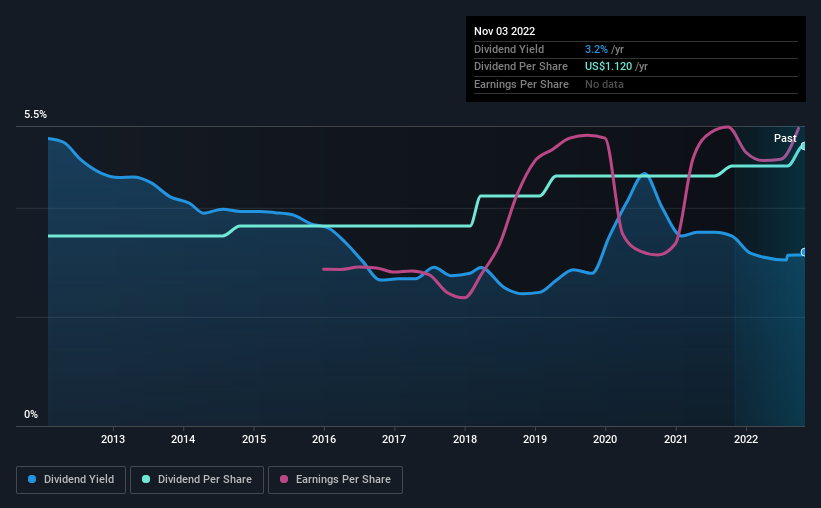Select the 2019 tick on the time axis
821x508 pixels.
[535, 439]
